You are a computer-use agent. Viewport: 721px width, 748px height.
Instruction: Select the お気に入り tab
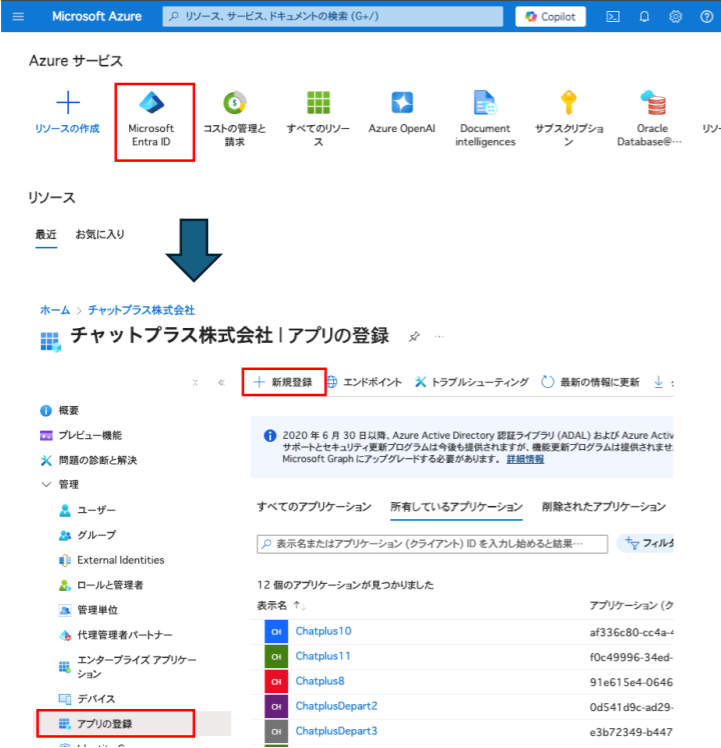coord(100,234)
